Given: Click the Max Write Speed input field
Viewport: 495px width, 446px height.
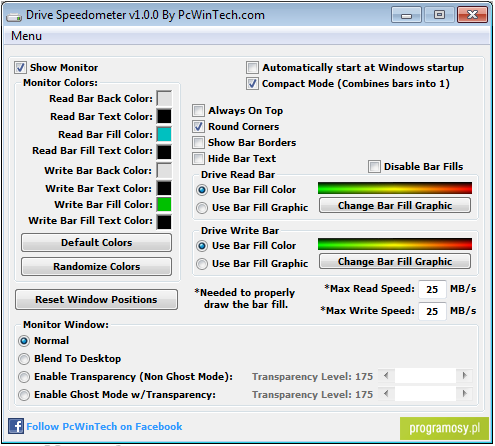Looking at the screenshot, I should click(432, 311).
